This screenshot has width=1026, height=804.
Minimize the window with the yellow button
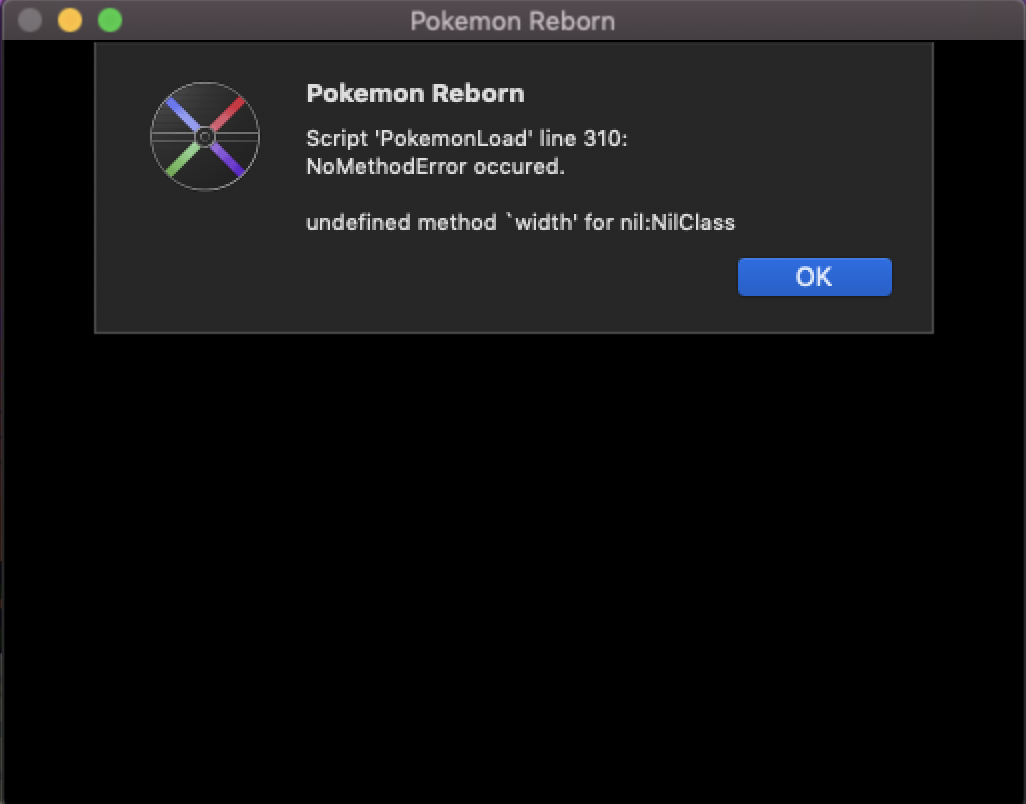(x=70, y=20)
